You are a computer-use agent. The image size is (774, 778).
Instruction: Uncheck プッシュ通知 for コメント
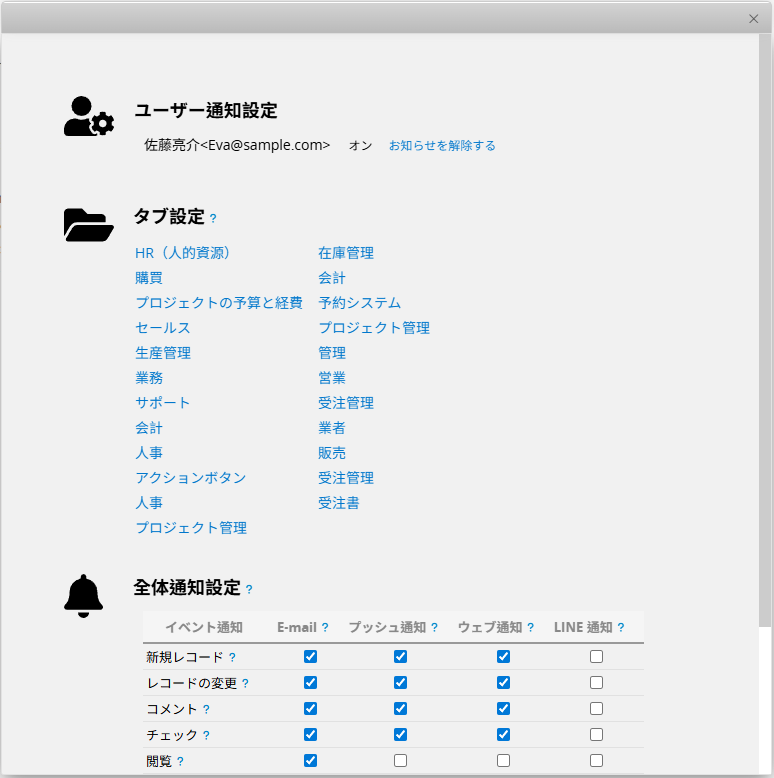click(400, 709)
